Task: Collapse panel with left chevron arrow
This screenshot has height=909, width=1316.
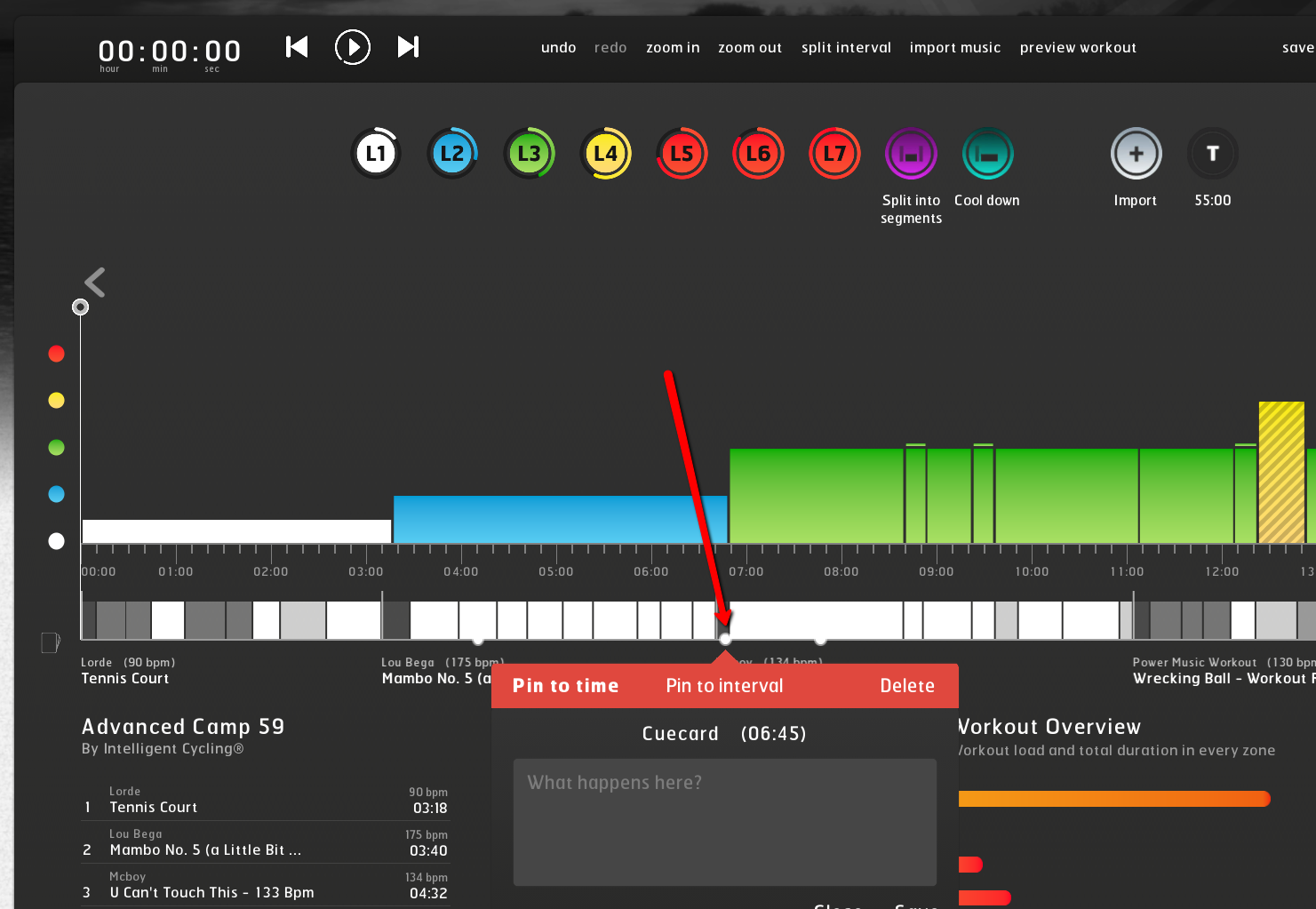Action: pos(95,283)
